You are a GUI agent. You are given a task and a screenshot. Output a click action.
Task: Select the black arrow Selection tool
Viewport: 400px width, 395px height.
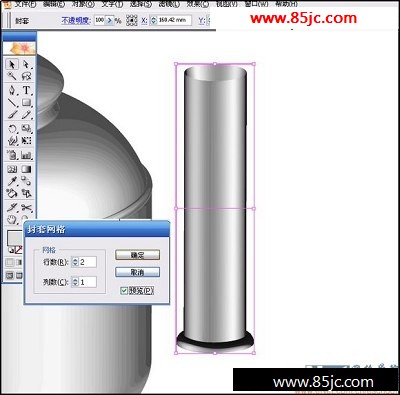point(12,64)
